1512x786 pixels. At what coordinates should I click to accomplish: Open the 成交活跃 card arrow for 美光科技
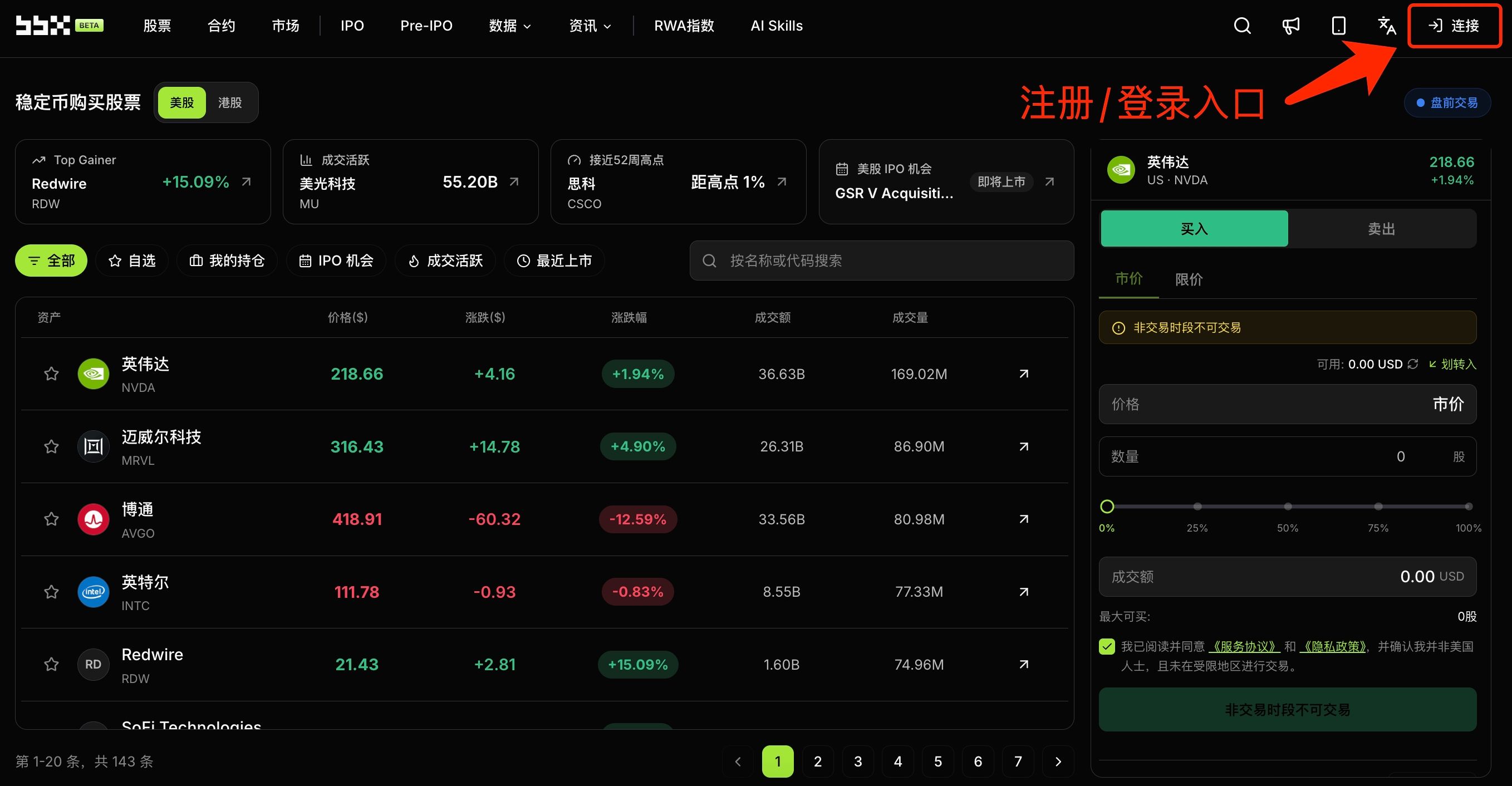point(514,182)
